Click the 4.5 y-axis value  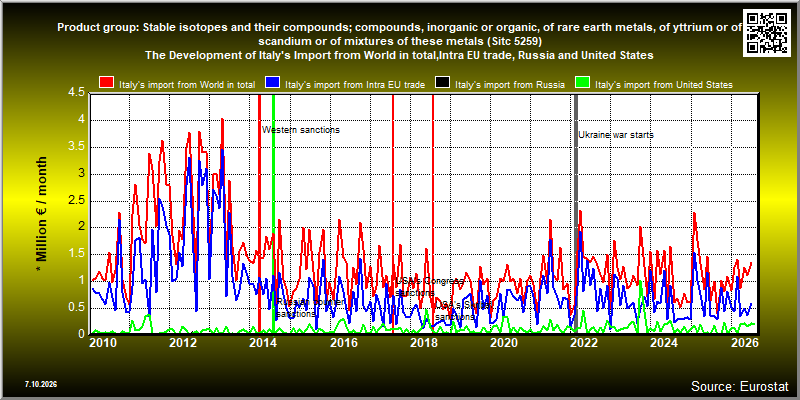[76, 93]
